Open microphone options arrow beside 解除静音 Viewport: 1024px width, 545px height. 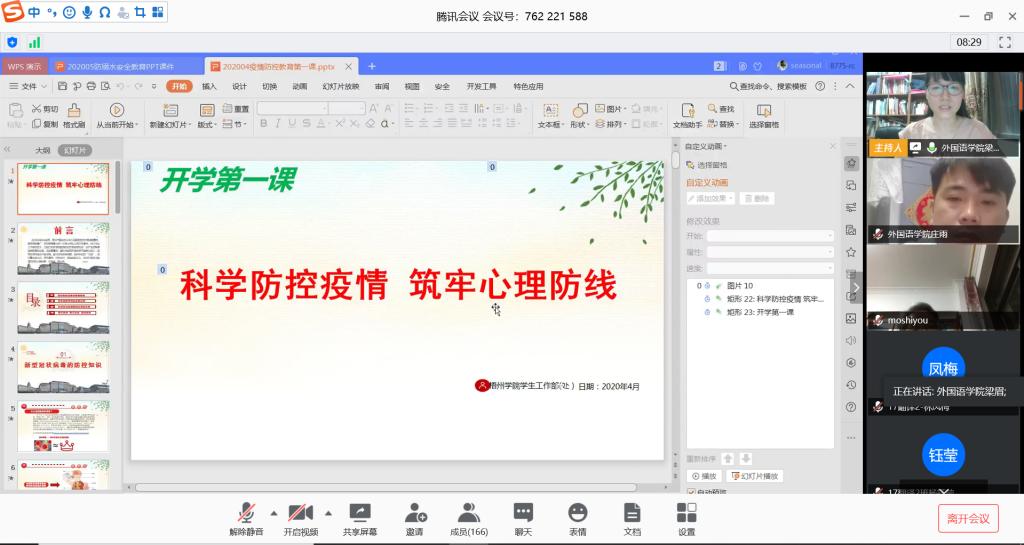[274, 513]
